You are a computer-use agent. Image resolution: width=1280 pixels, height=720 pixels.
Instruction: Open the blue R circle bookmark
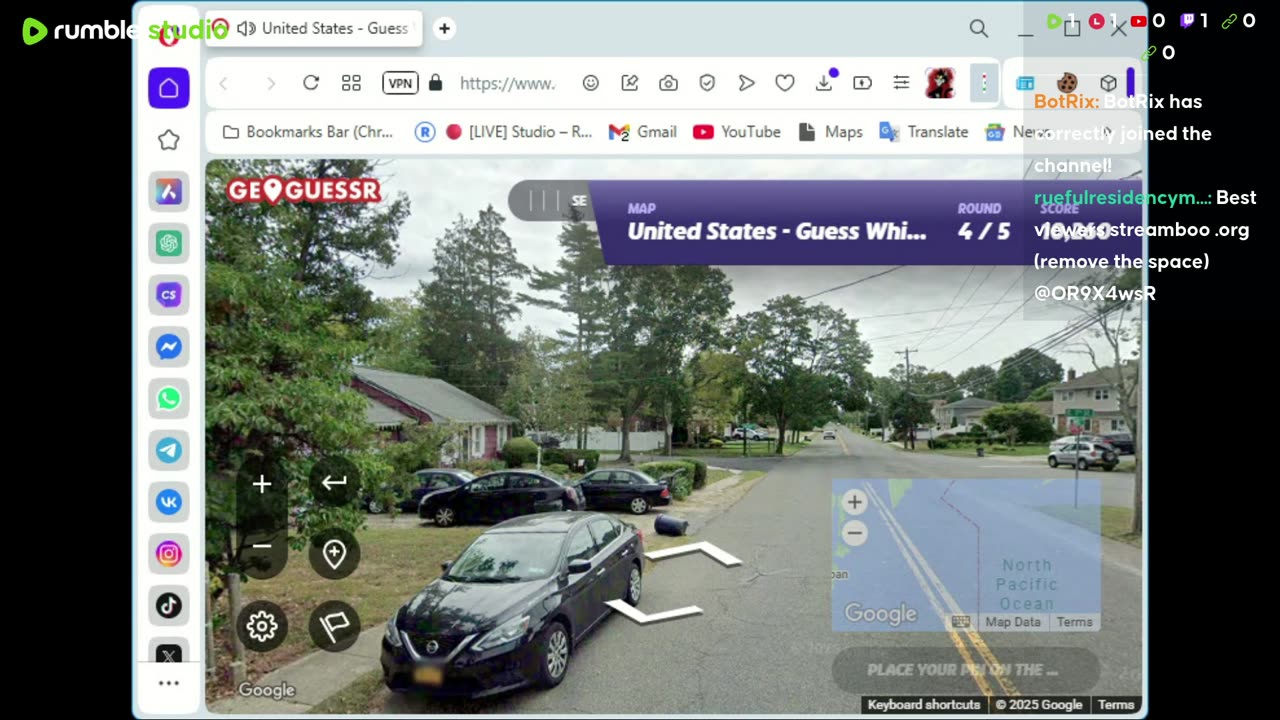[x=425, y=132]
